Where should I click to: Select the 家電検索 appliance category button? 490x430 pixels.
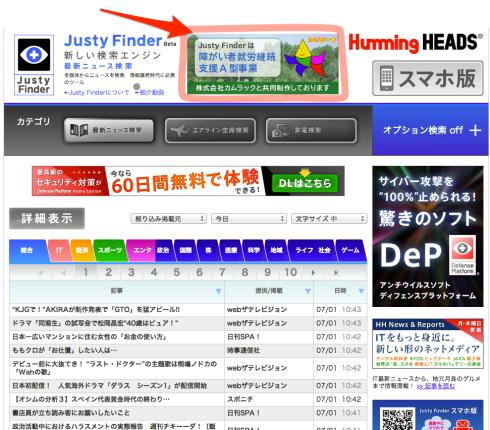tap(311, 130)
